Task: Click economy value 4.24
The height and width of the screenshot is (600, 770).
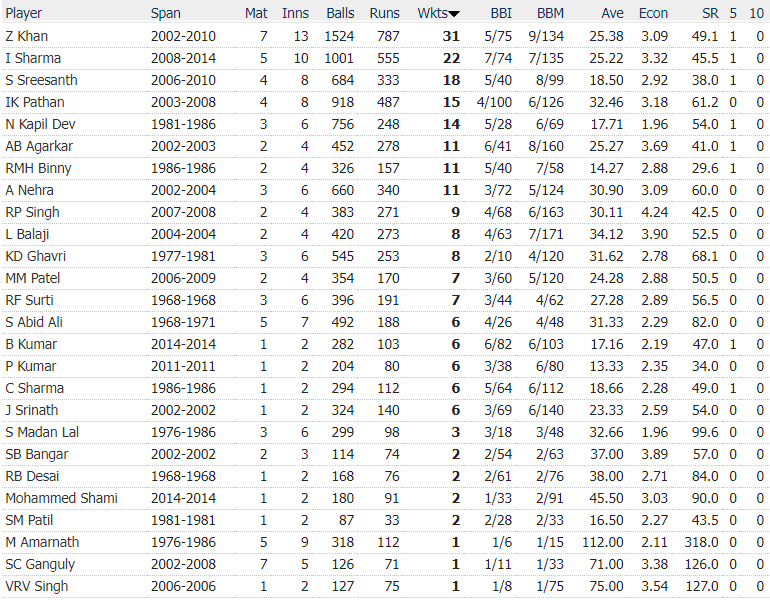Action: point(654,212)
